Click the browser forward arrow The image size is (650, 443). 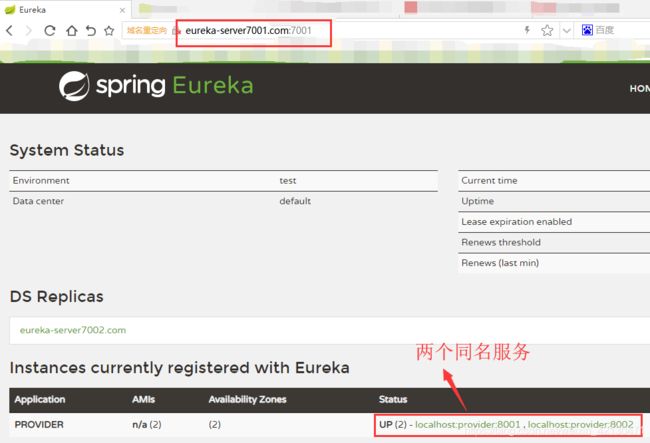[x=28, y=30]
